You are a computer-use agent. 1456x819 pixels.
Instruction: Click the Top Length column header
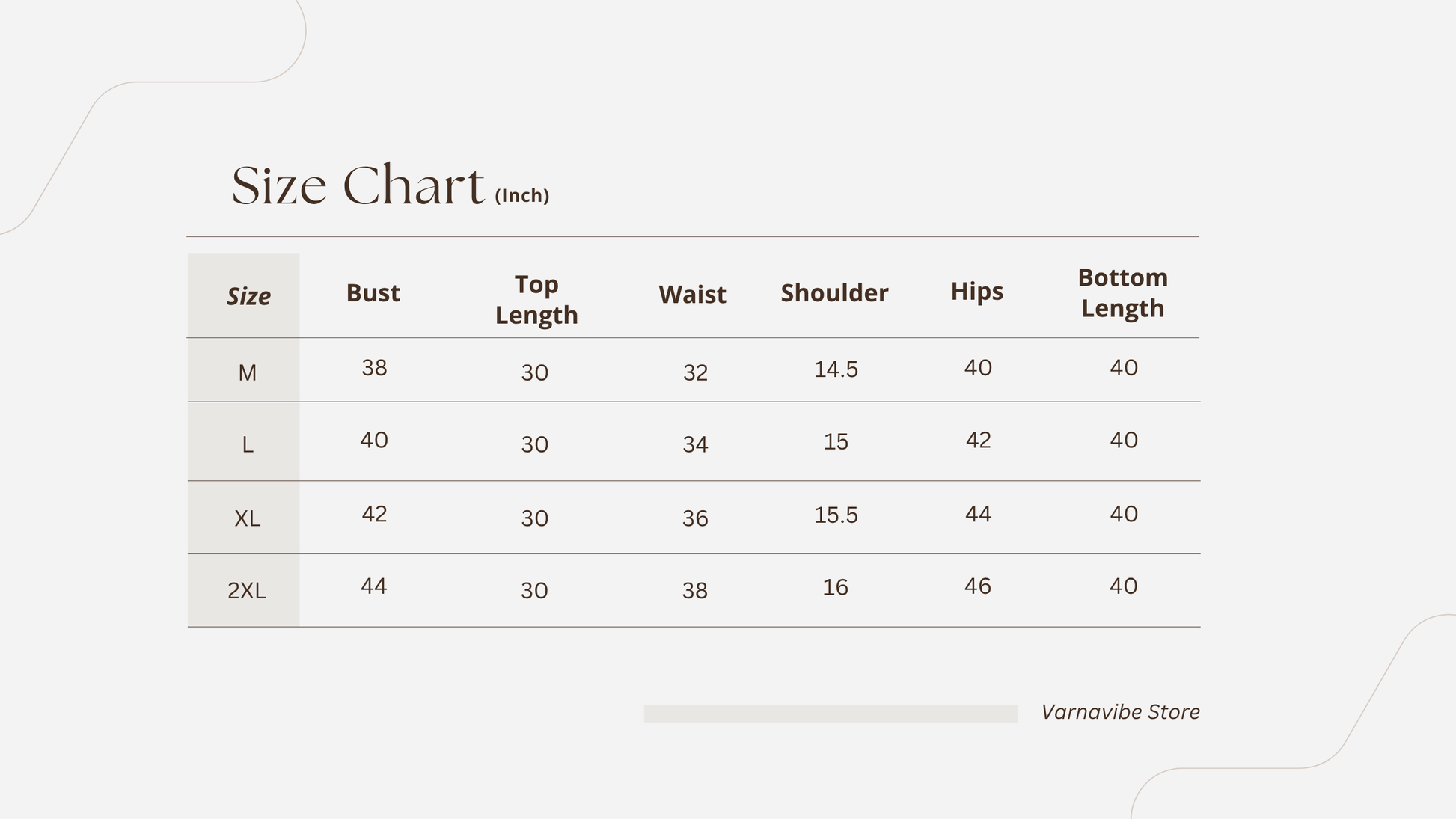[x=536, y=299]
